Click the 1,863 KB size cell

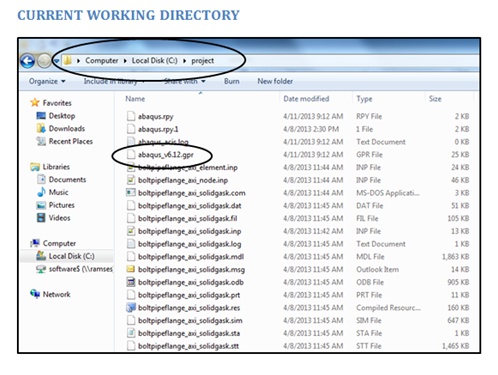[455, 257]
